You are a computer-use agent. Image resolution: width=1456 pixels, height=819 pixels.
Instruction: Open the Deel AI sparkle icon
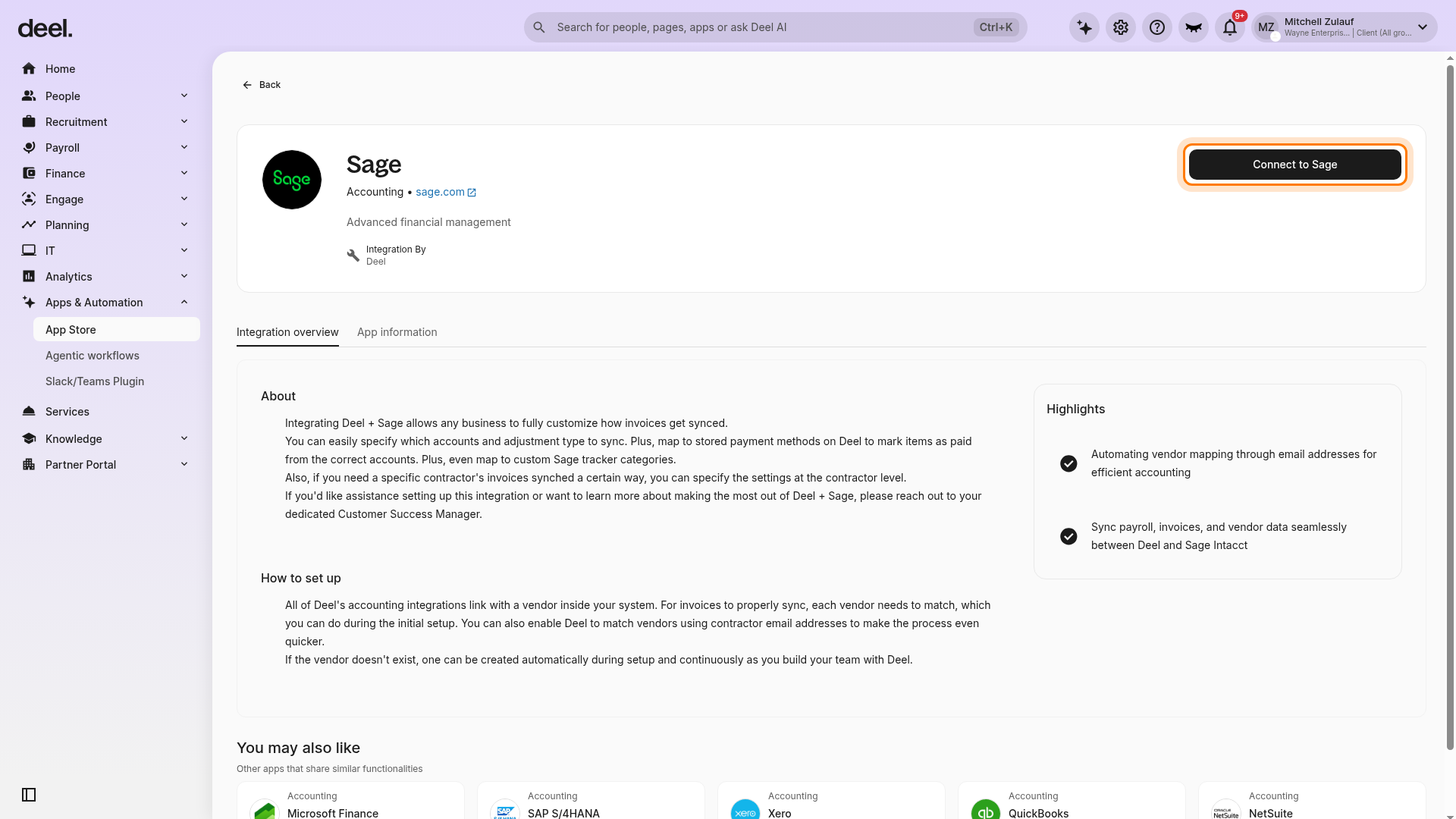1084,27
